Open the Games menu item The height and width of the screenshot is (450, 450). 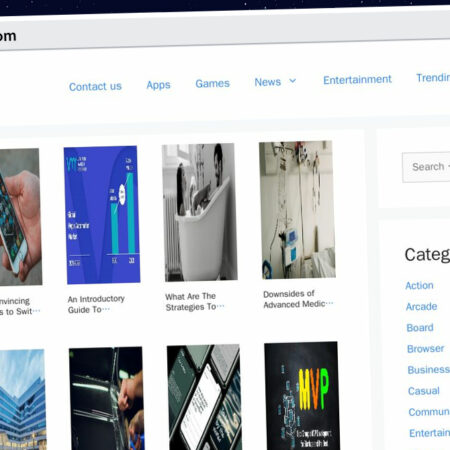[212, 83]
